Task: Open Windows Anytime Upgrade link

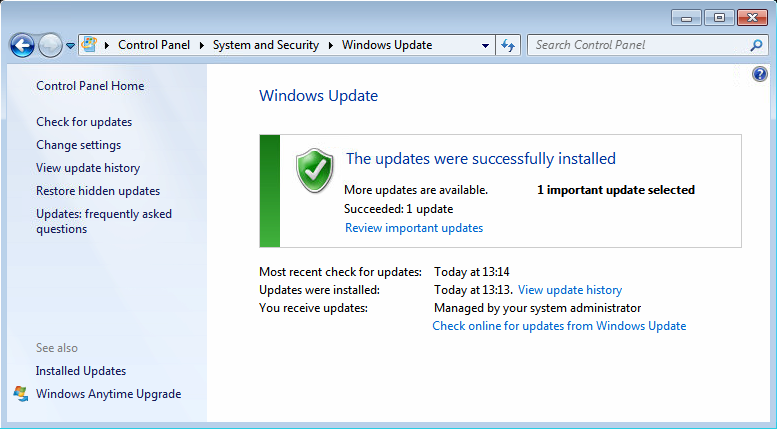Action: click(109, 394)
